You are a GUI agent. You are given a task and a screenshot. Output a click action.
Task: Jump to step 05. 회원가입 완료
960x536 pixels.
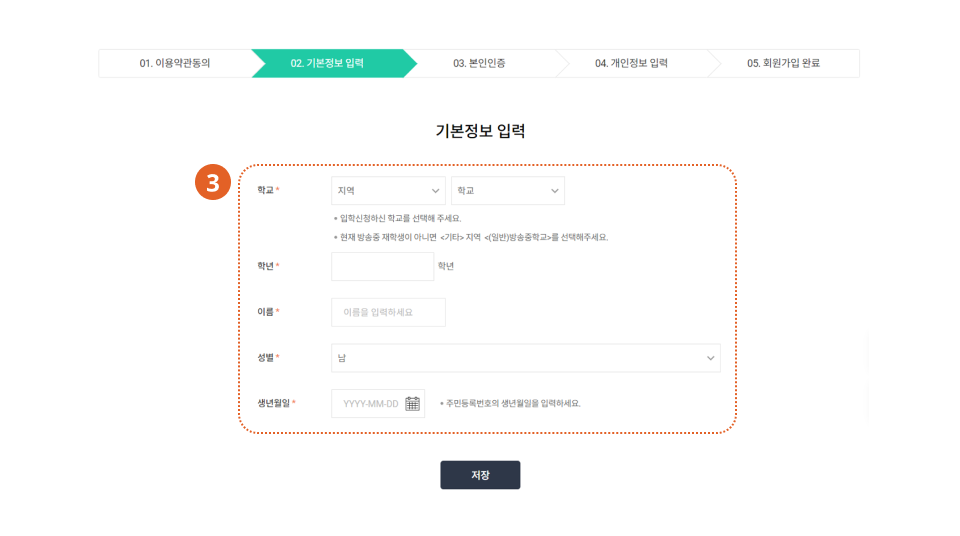pos(783,63)
